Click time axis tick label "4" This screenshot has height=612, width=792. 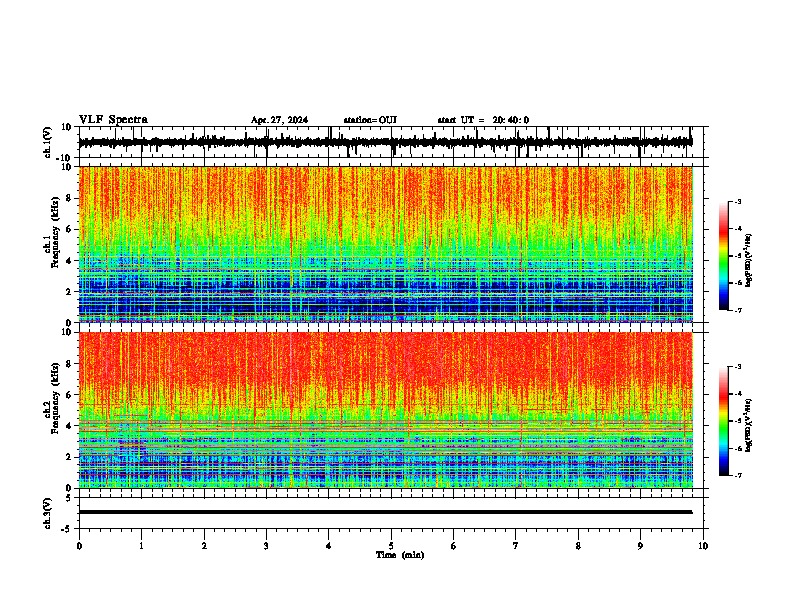tap(329, 546)
